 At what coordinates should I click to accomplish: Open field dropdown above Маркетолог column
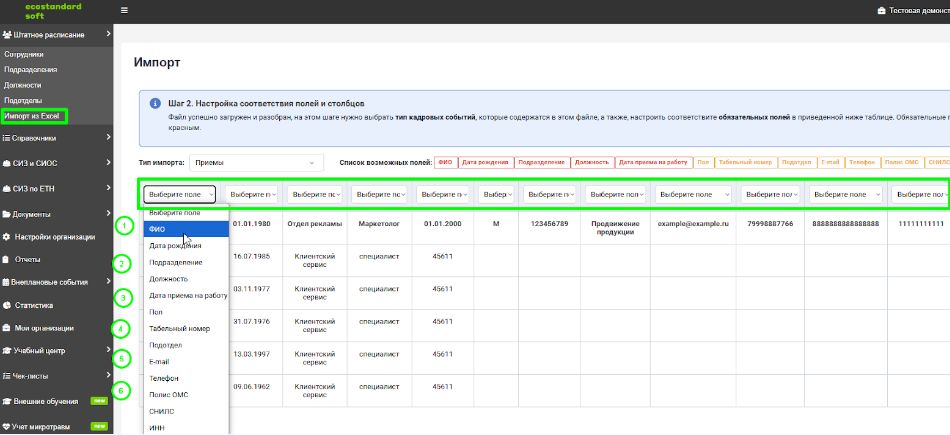379,194
